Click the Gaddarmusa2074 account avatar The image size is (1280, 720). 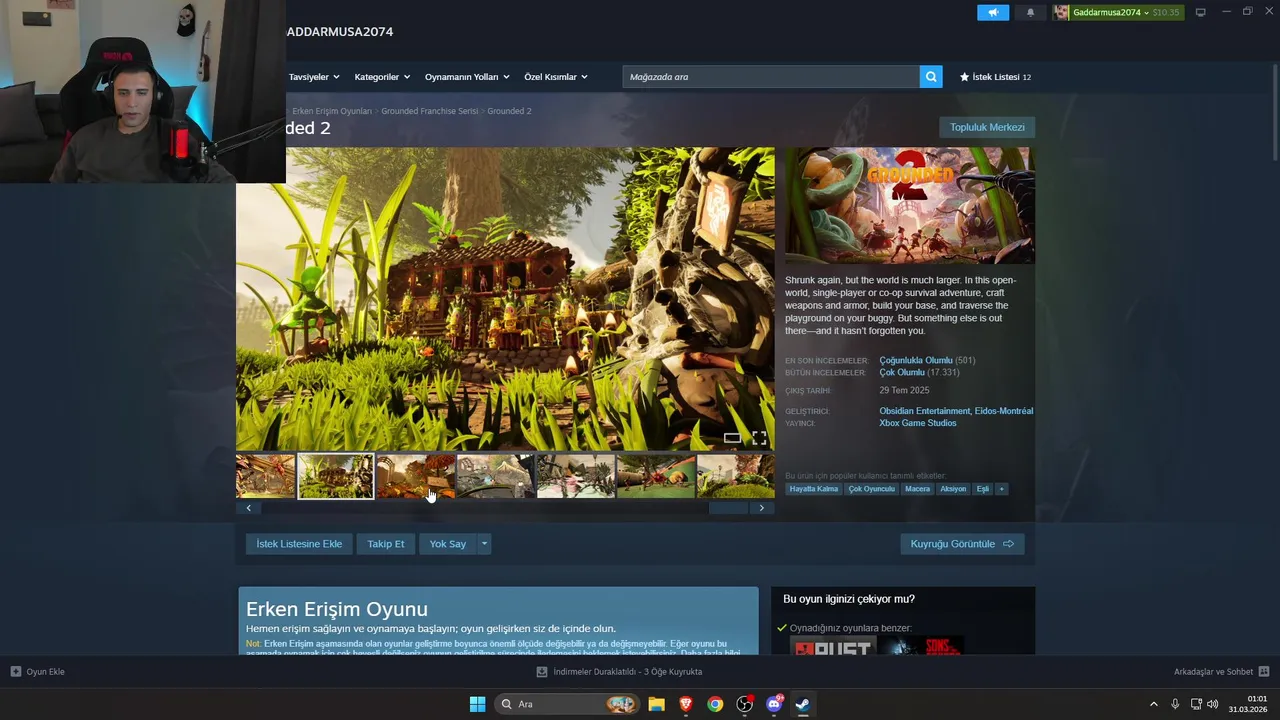1061,12
